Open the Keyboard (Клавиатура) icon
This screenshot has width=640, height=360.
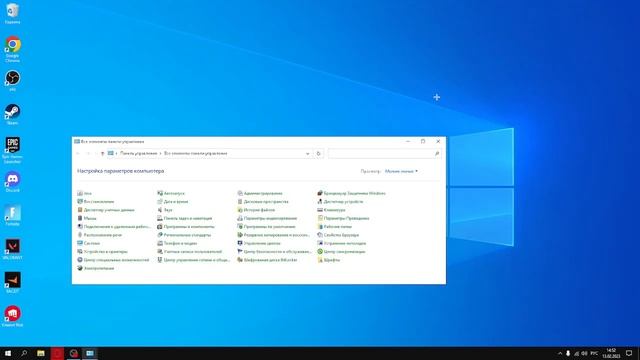point(320,210)
